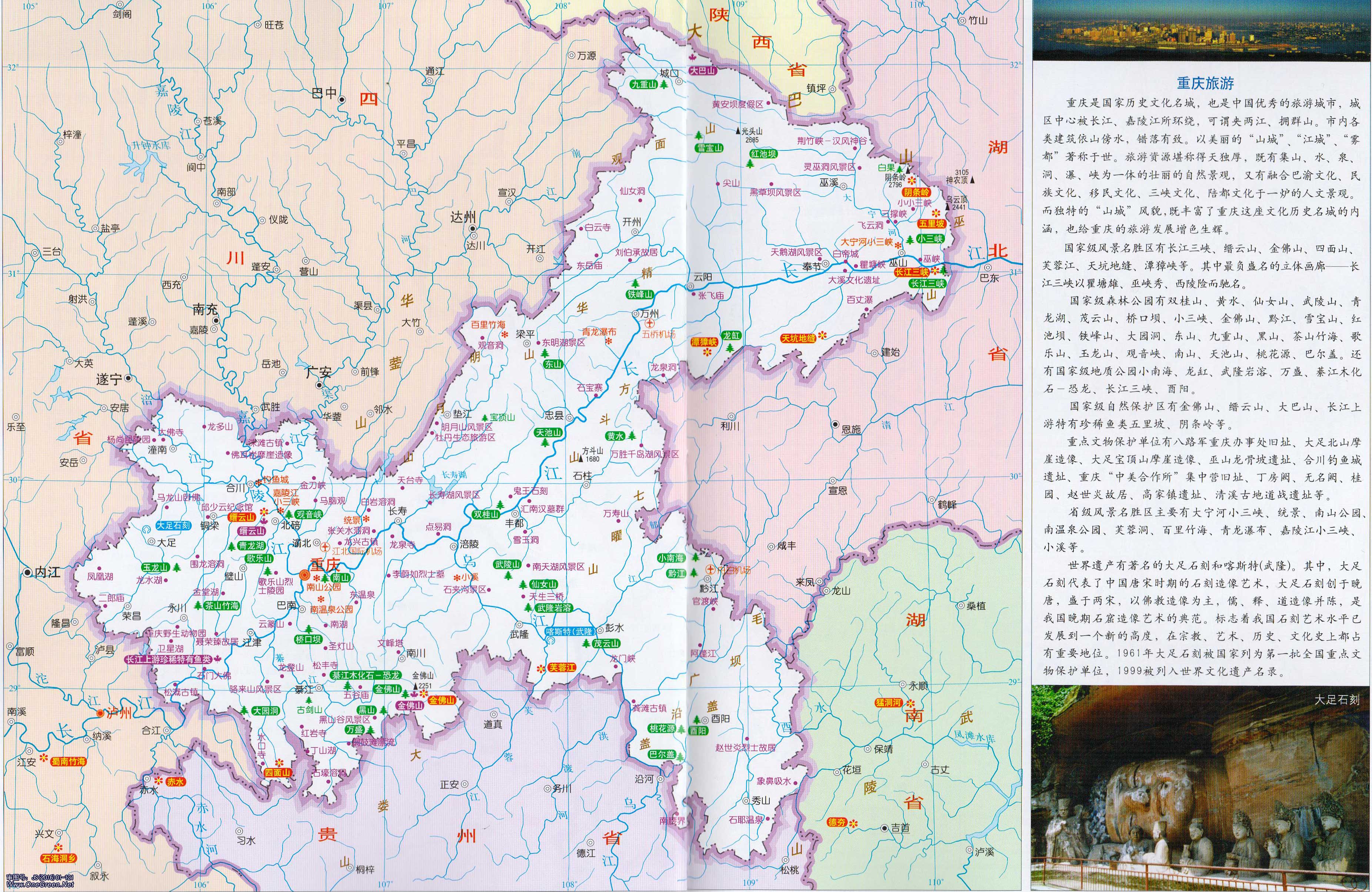Click the 重庆旅游 heading text
This screenshot has height=892, width=1372.
(1205, 83)
